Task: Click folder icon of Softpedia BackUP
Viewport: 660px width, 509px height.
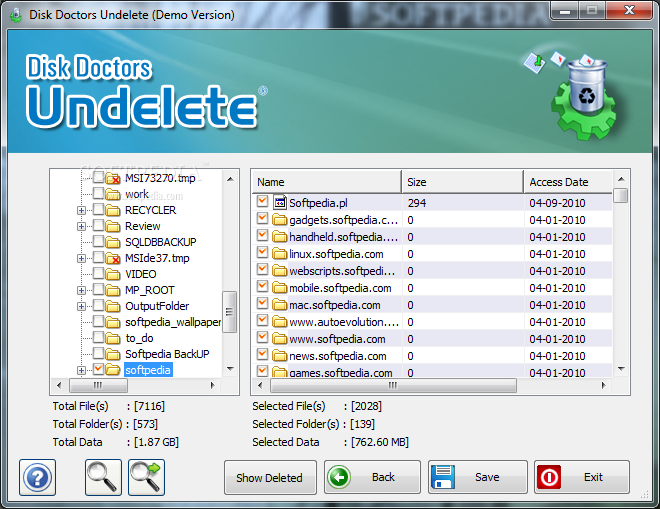Action: (113, 354)
